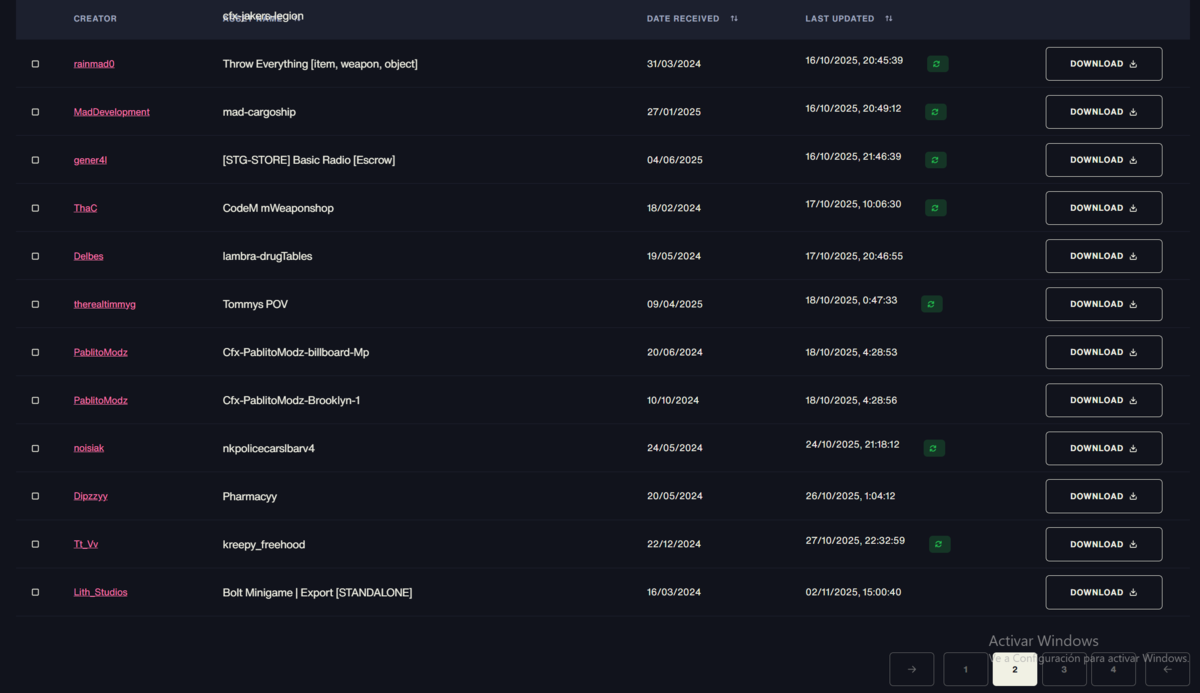1200x693 pixels.
Task: Select checkbox for Cfx-PablitoModz-Brooklyn-1 row
Action: (35, 400)
